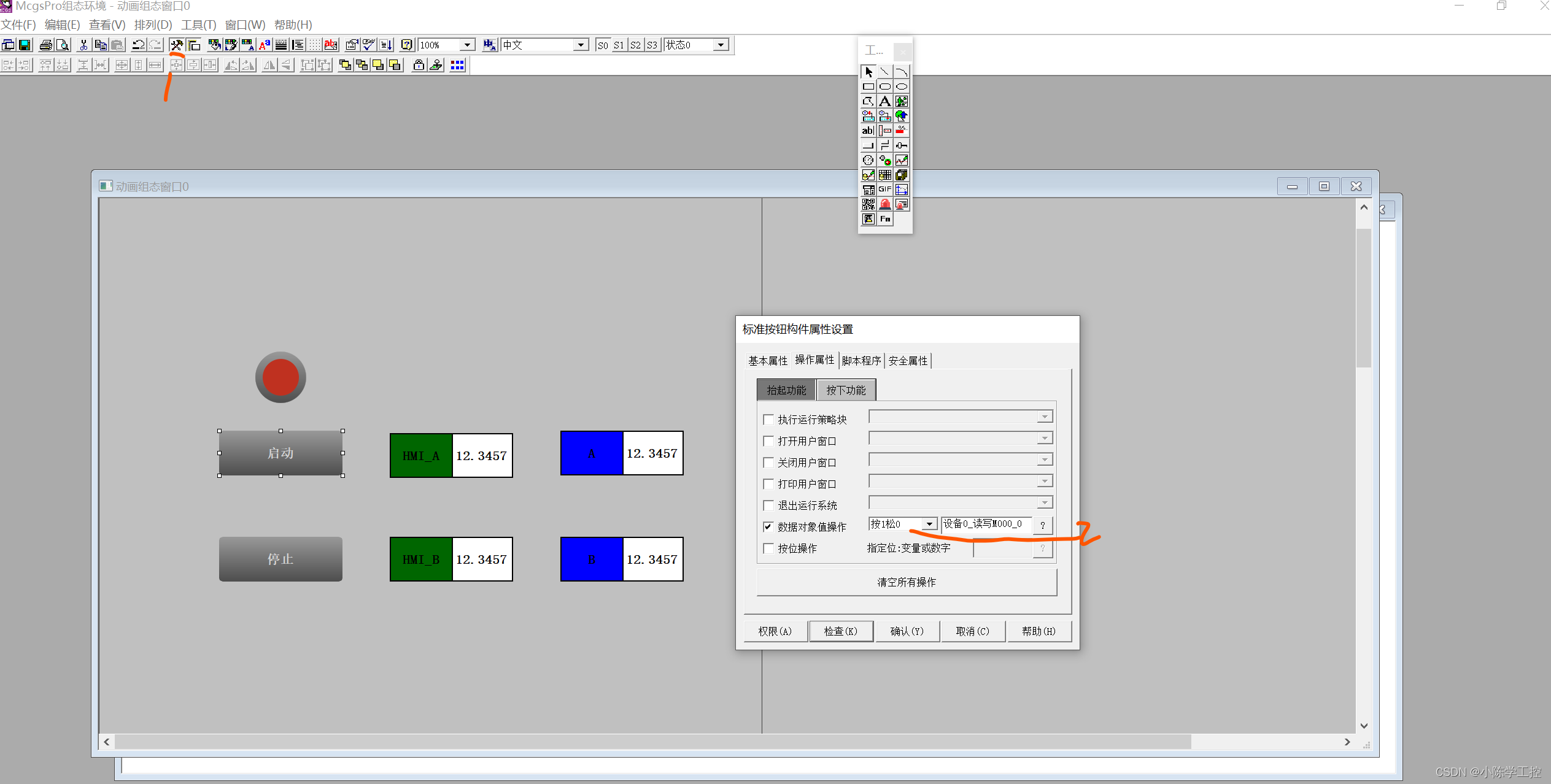The height and width of the screenshot is (784, 1551).
Task: Enable 执行运行策略块 checkbox
Action: pyautogui.click(x=768, y=420)
